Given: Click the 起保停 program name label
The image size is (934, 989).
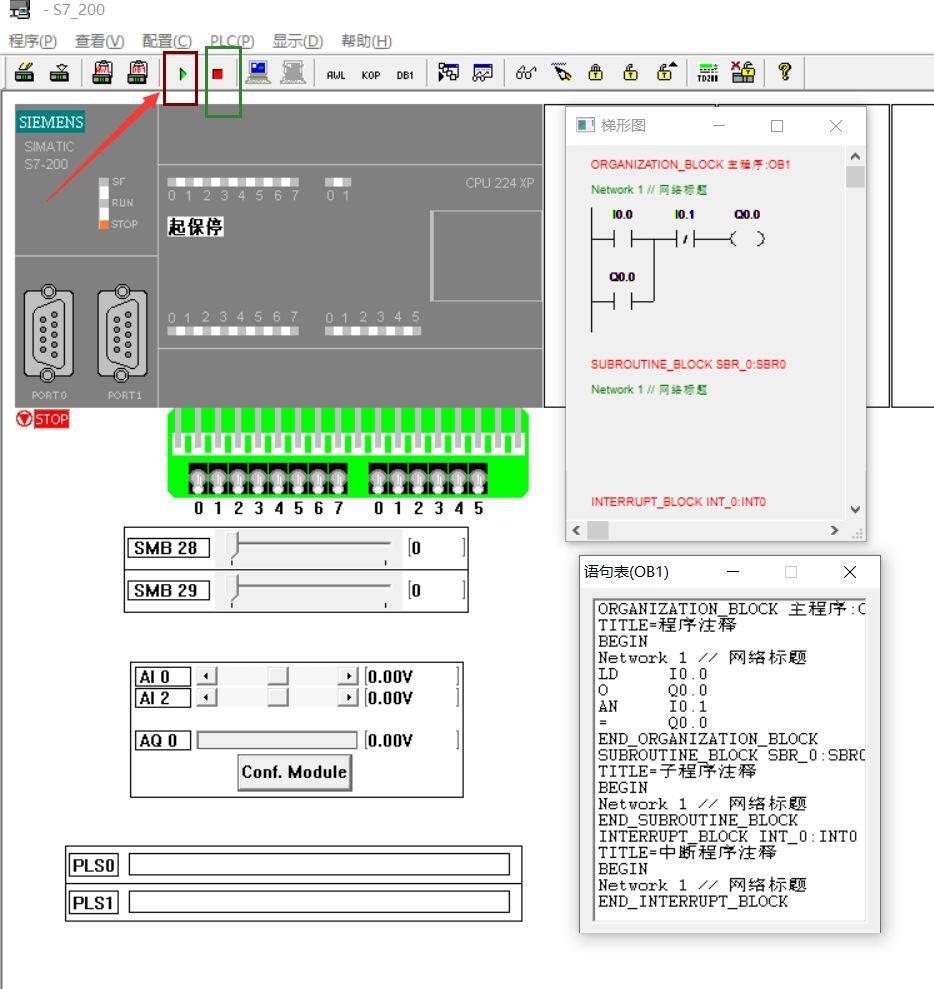Looking at the screenshot, I should tap(195, 226).
